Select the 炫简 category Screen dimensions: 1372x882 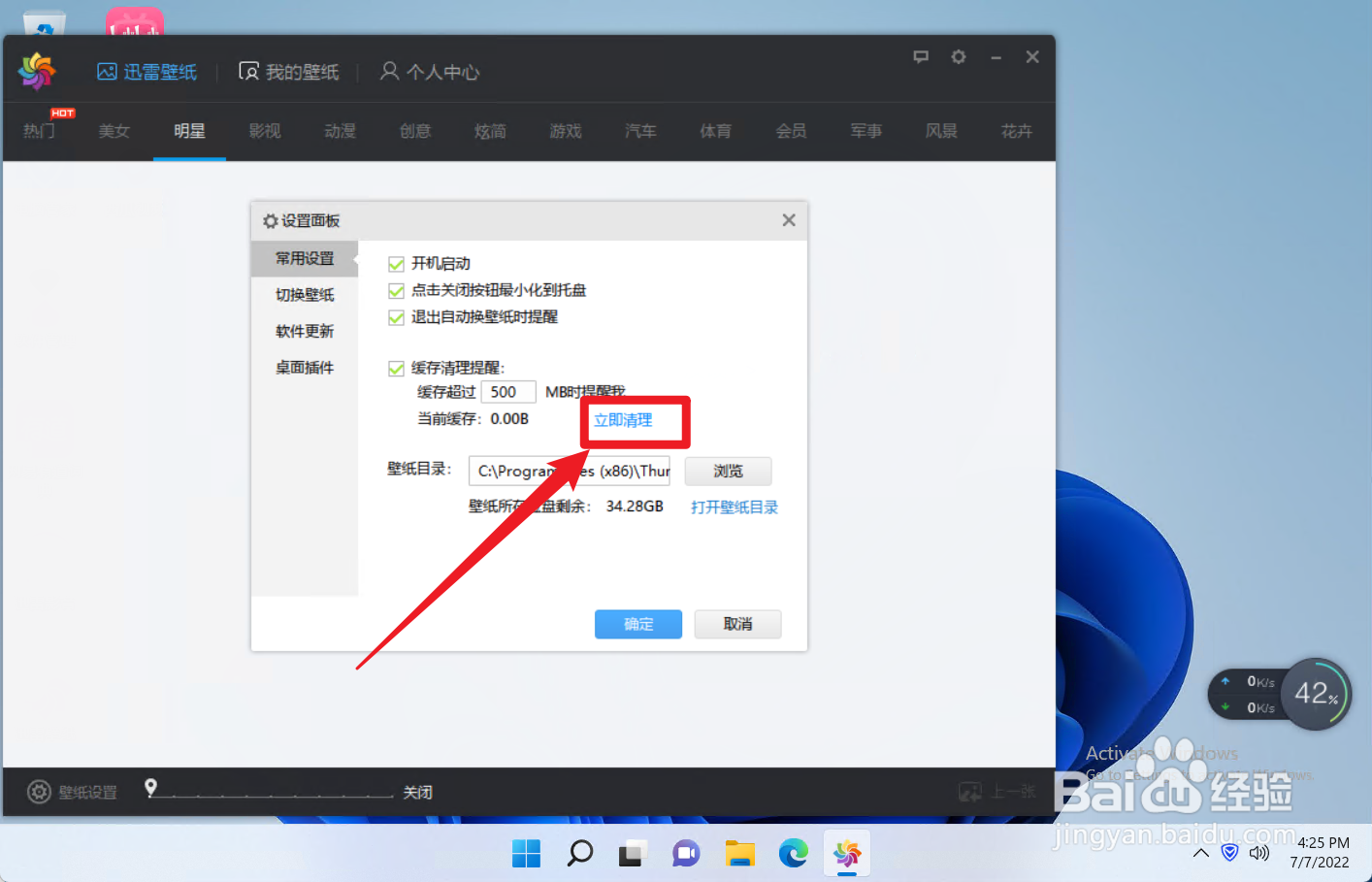click(490, 131)
